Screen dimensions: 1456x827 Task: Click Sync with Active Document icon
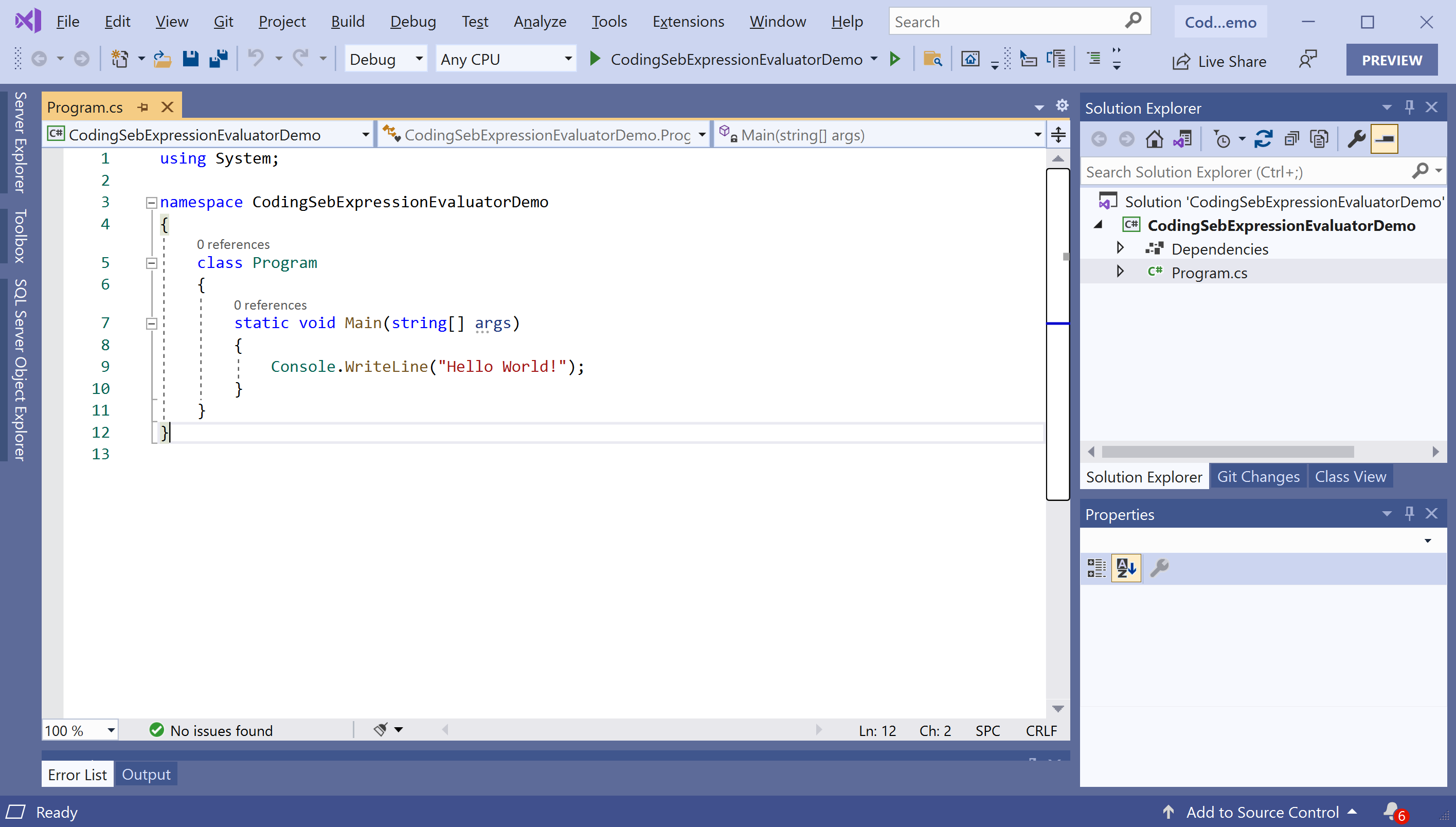[1263, 138]
